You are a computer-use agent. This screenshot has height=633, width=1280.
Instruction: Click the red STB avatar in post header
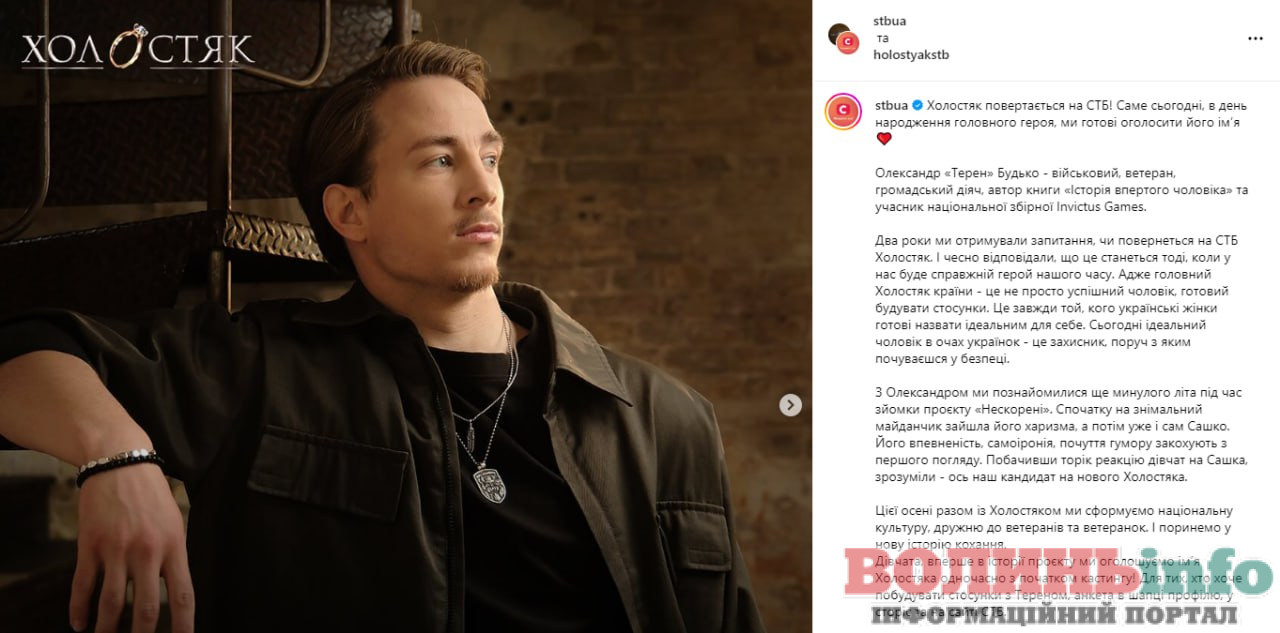click(848, 42)
